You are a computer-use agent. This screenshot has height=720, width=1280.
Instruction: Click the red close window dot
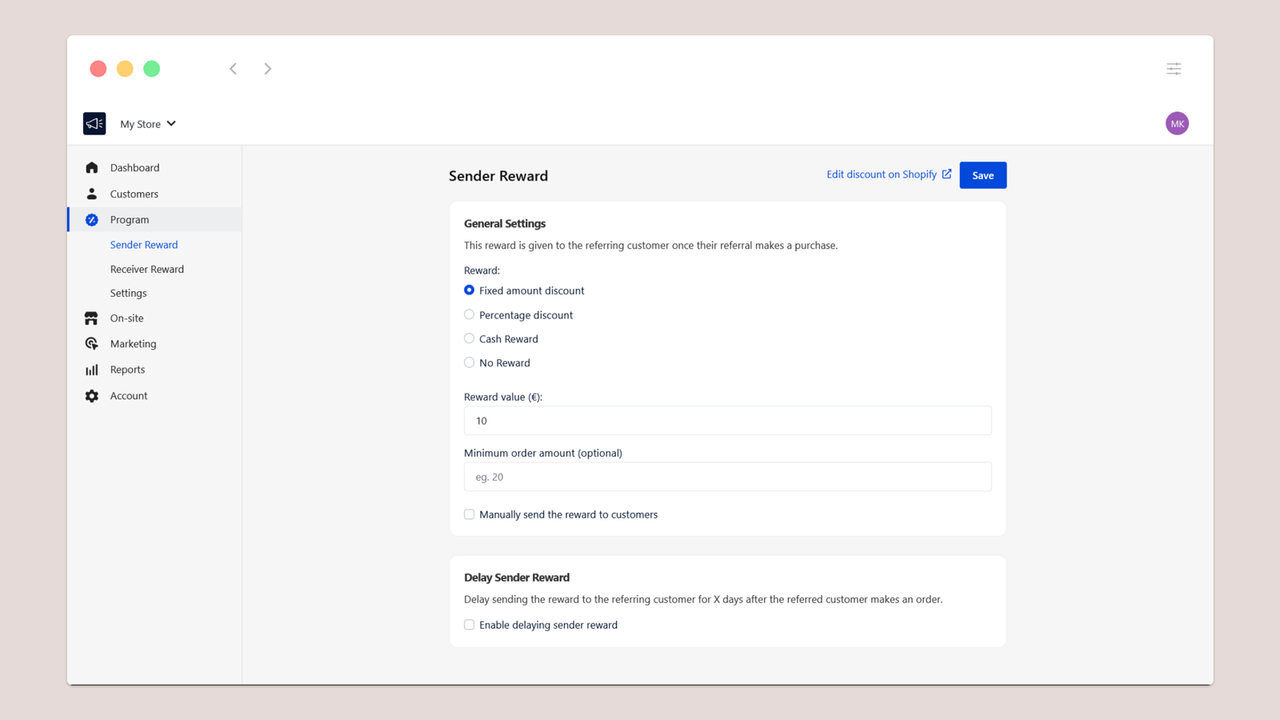(x=98, y=69)
